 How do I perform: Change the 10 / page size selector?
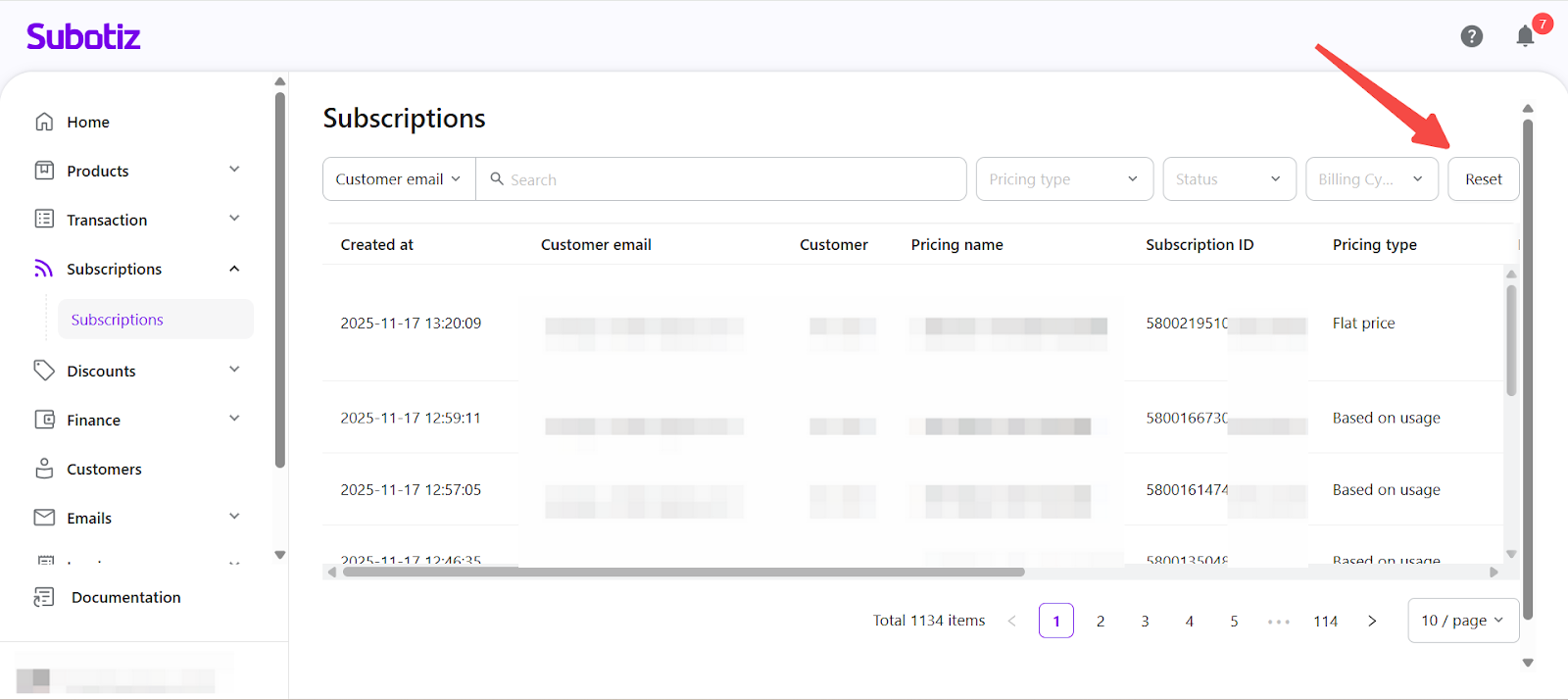click(x=1462, y=621)
